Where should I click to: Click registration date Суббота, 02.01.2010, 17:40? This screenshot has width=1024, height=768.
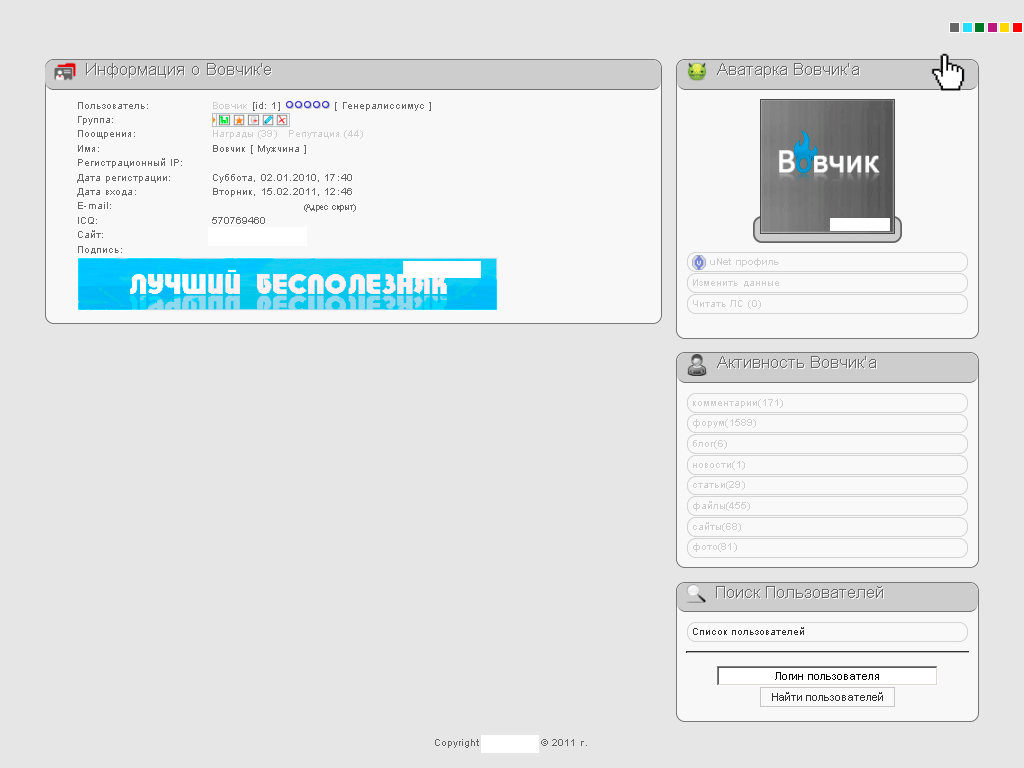point(282,178)
